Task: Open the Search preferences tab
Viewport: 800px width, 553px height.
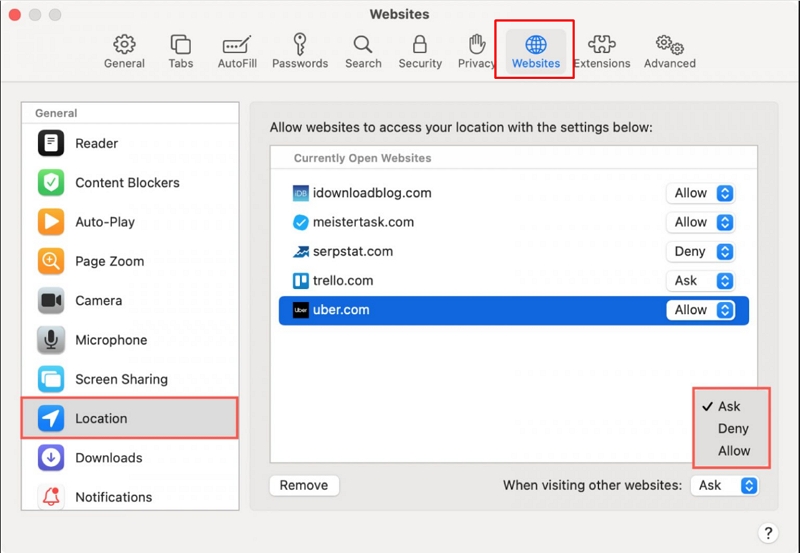Action: click(363, 52)
